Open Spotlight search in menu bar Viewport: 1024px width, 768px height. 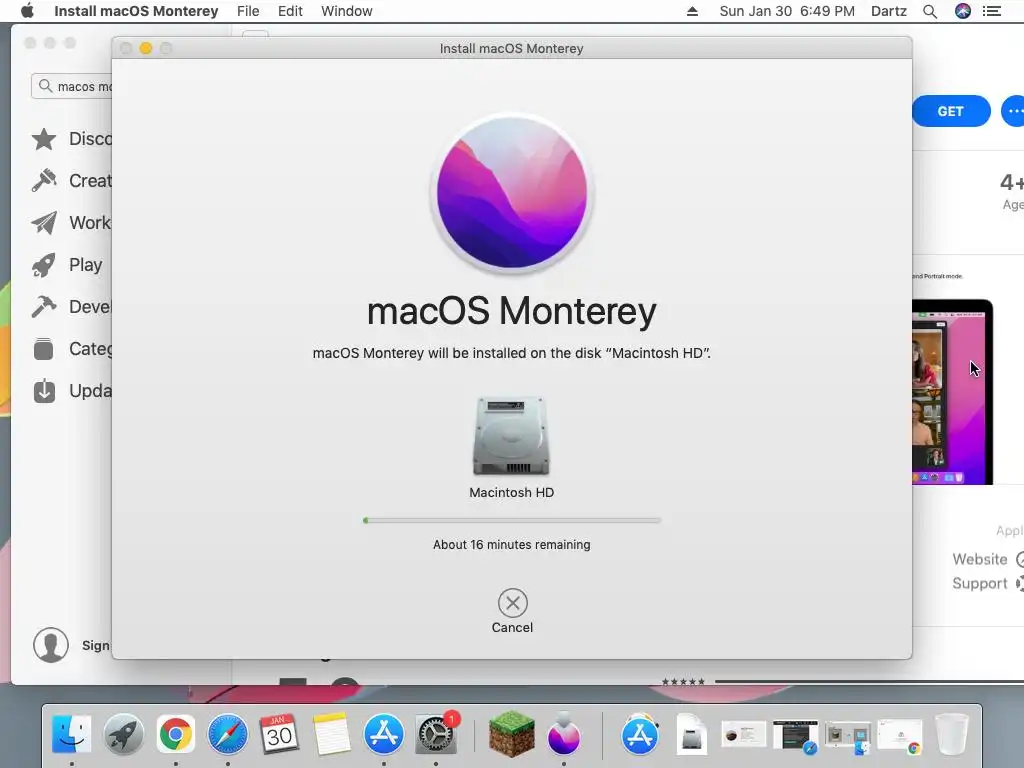(x=930, y=11)
